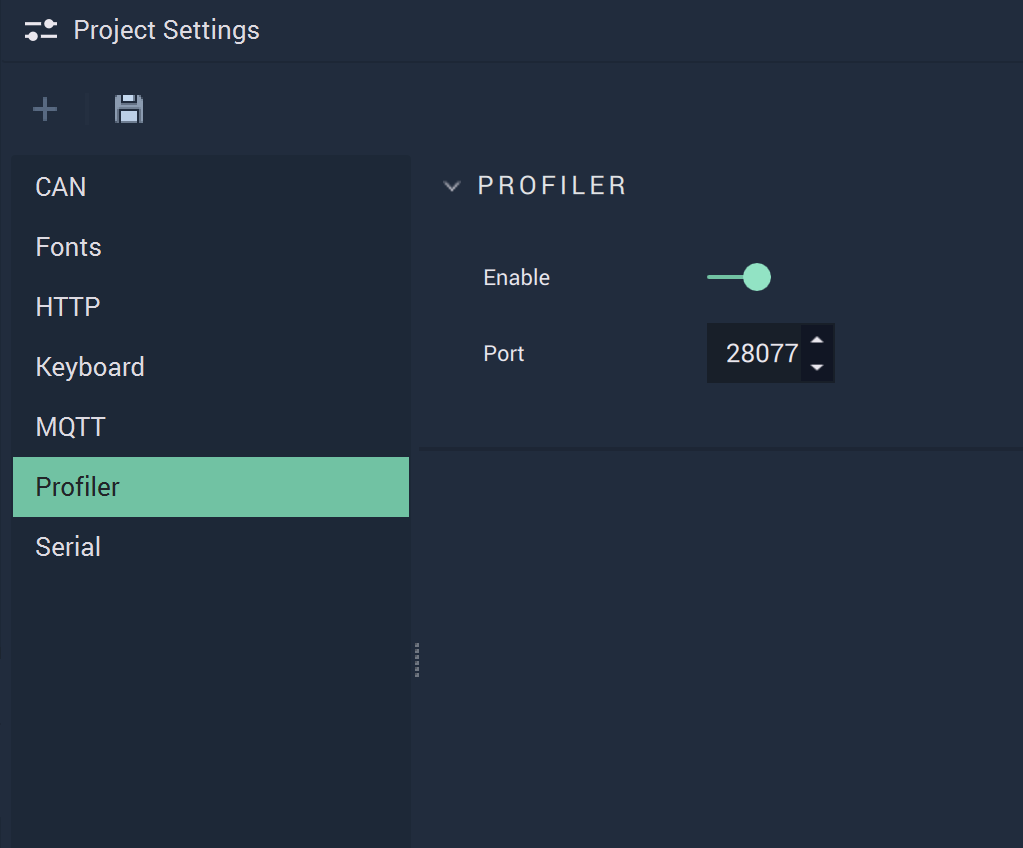
Task: Increase Port value with up arrow
Action: [x=817, y=340]
